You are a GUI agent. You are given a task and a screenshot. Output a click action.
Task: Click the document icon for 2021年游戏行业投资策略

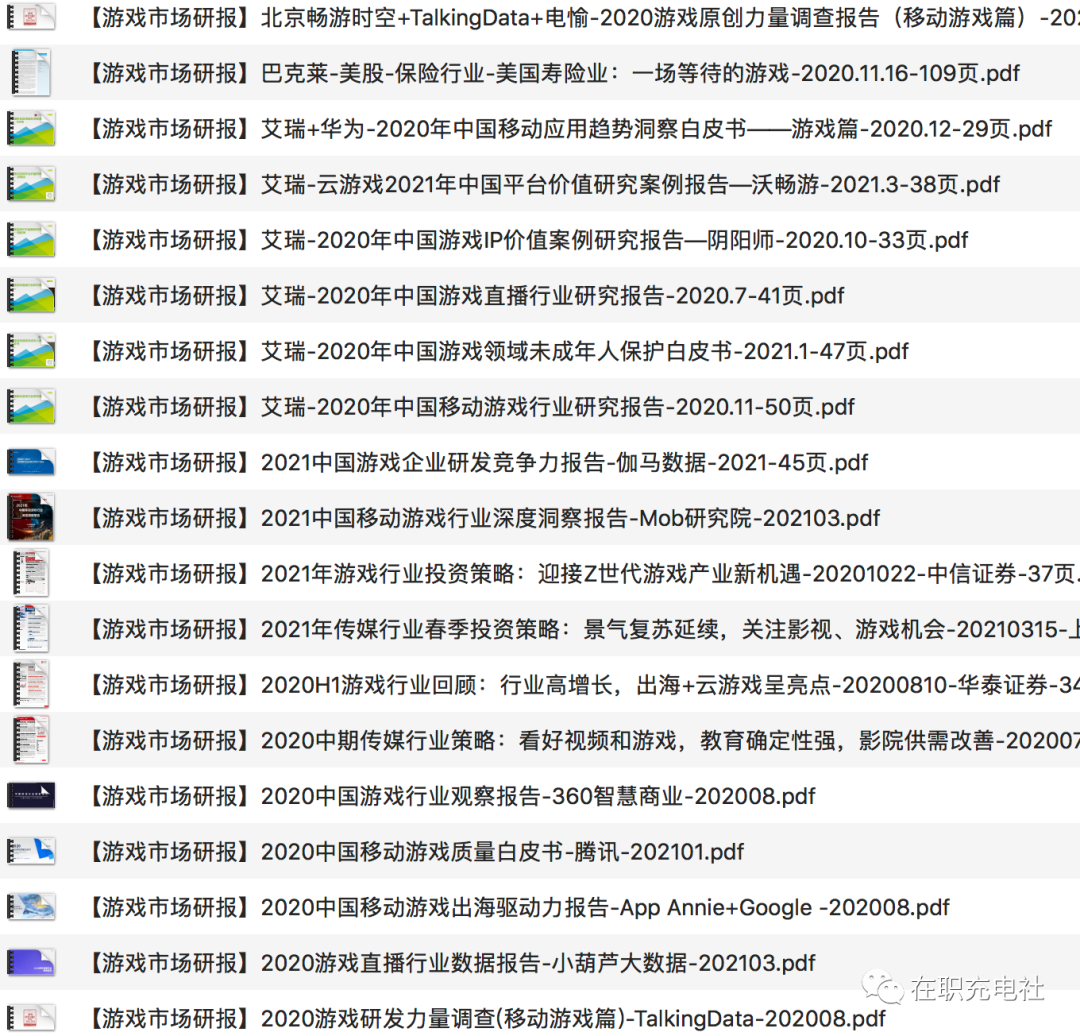point(30,574)
